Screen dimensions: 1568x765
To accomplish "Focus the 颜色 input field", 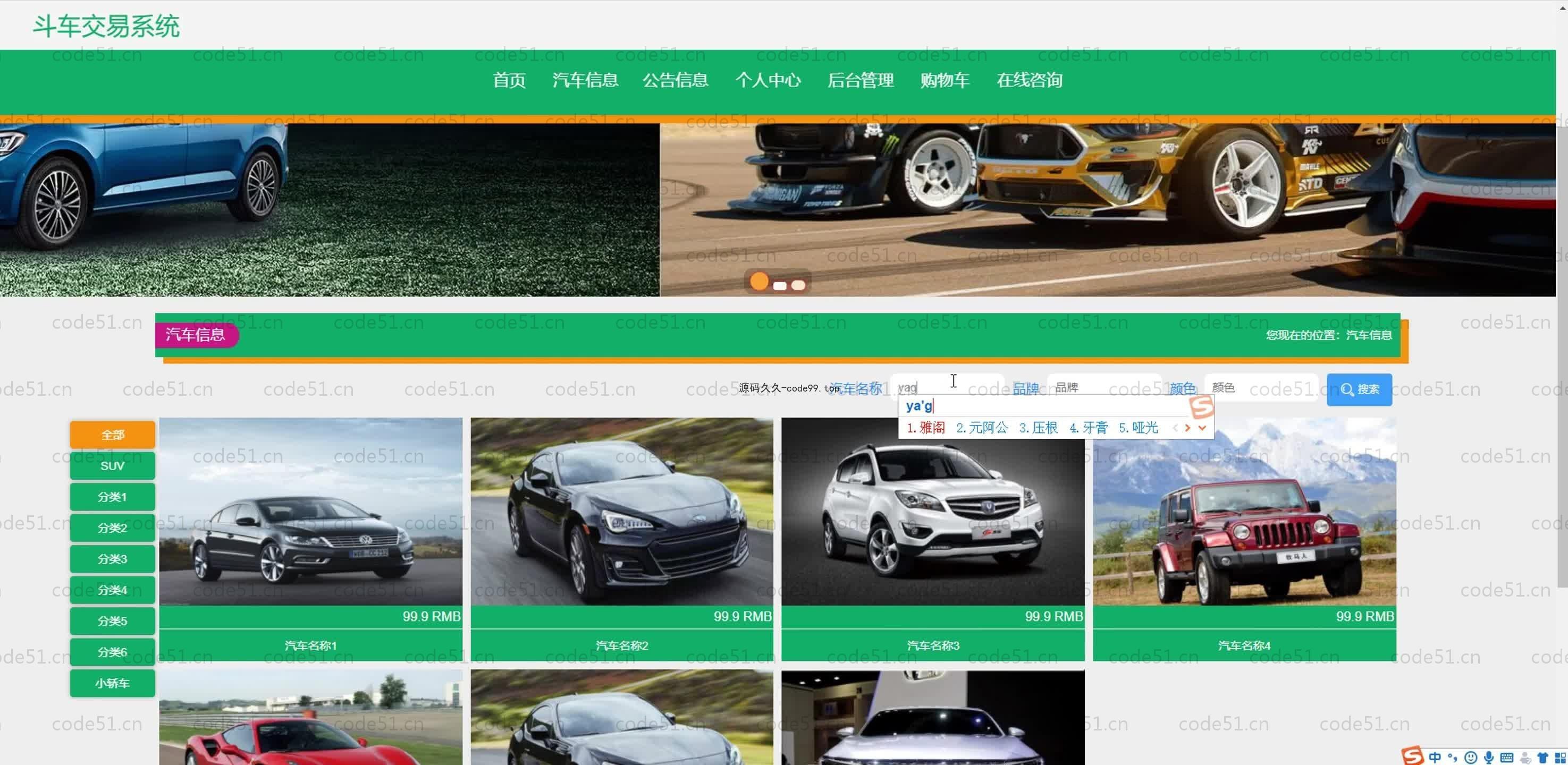I will (x=1261, y=388).
